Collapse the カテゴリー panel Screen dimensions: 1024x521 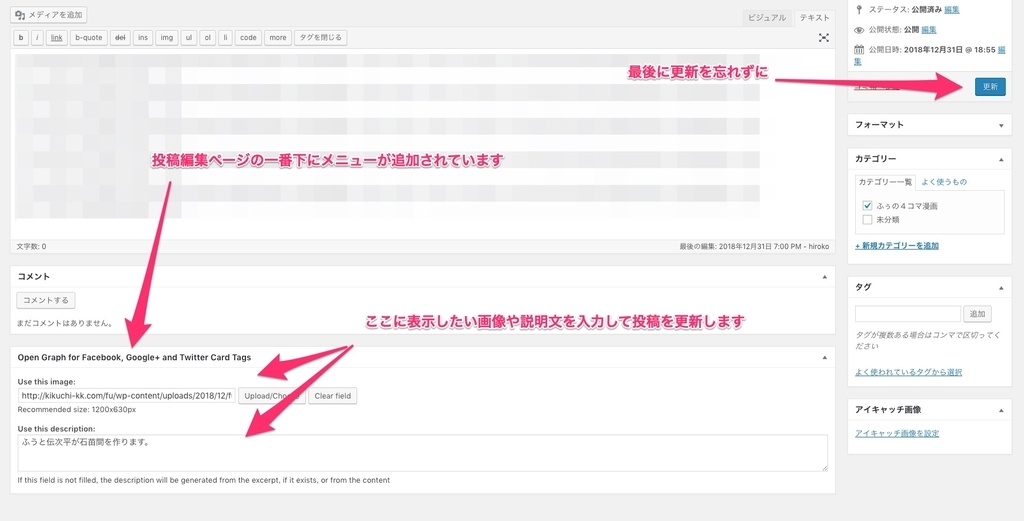pyautogui.click(x=1001, y=159)
